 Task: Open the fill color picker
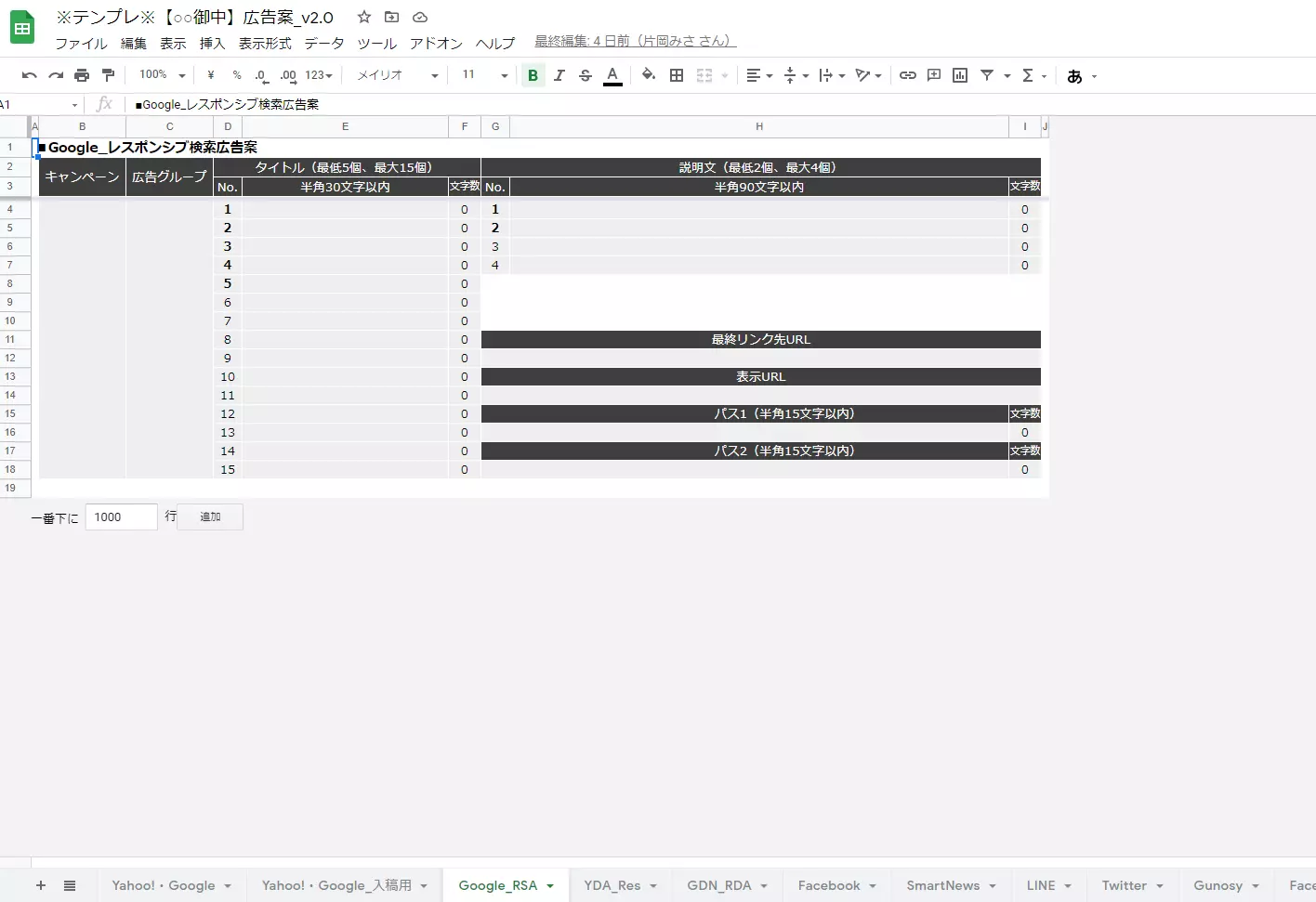649,75
